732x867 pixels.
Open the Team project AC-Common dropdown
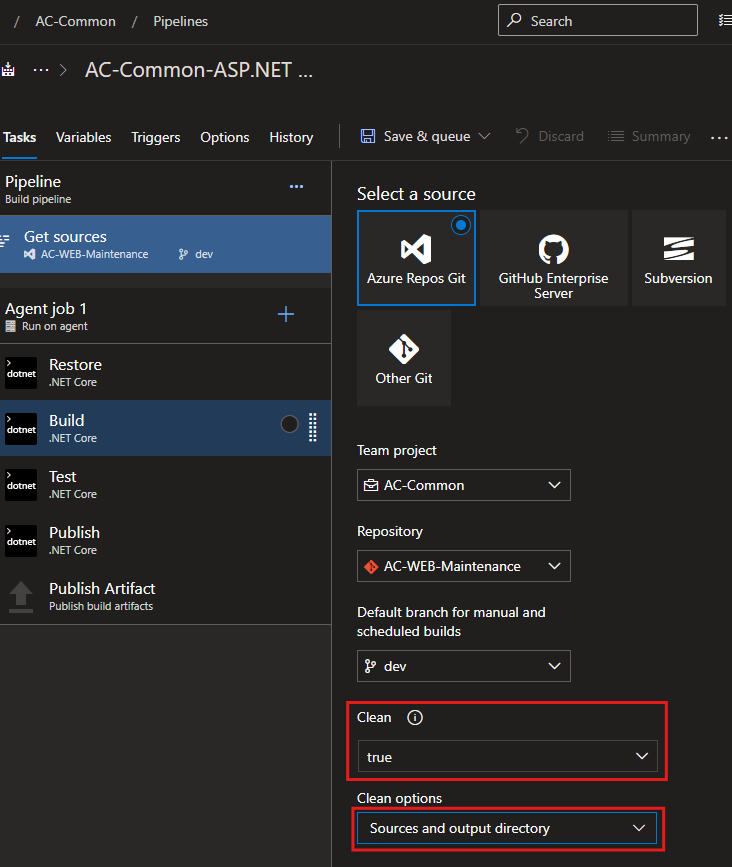(463, 485)
